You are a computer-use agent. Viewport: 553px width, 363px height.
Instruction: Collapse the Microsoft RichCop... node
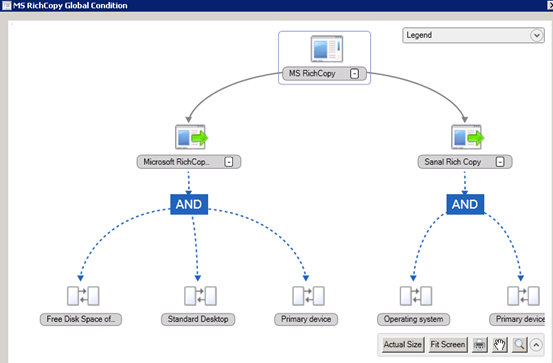point(229,162)
